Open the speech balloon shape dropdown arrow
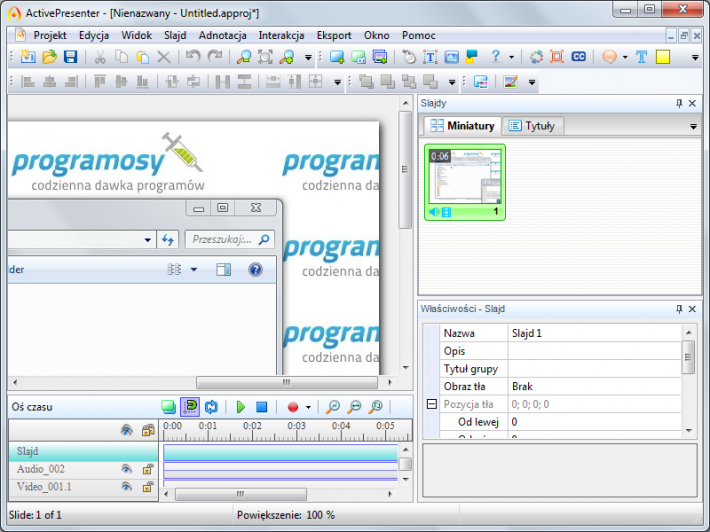Image resolution: width=710 pixels, height=532 pixels. (625, 57)
